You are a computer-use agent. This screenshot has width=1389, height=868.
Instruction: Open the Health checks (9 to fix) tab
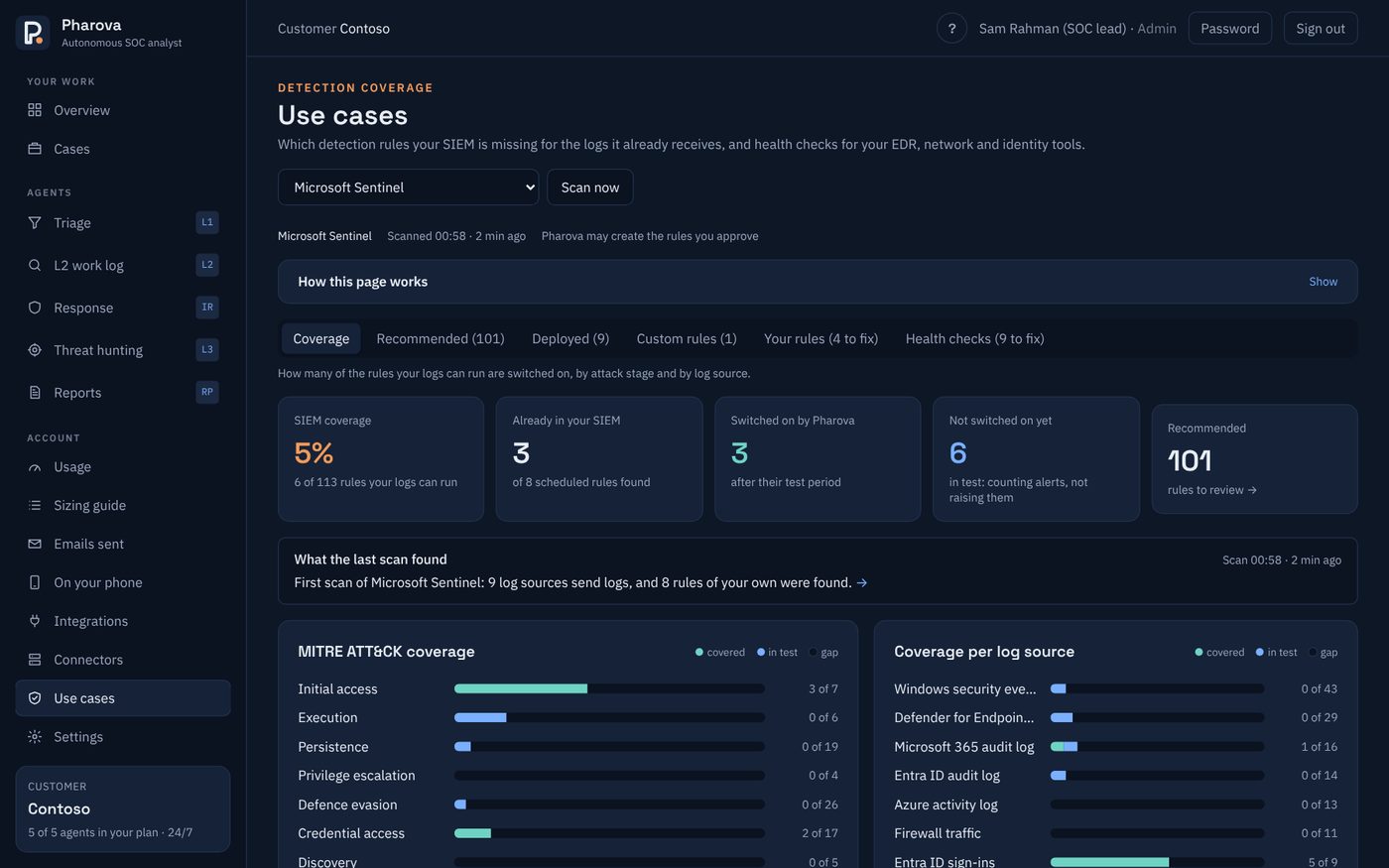pyautogui.click(x=974, y=338)
